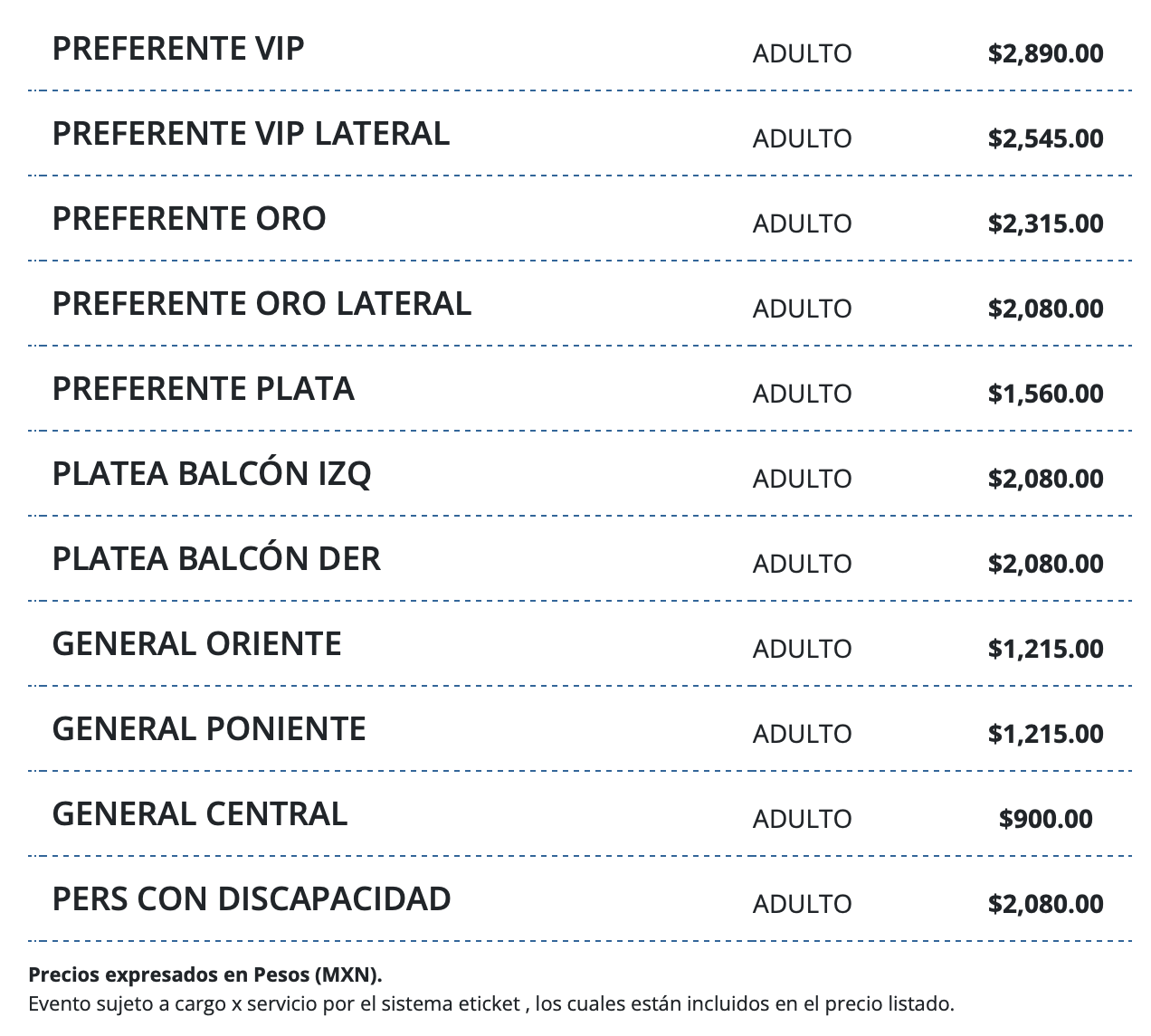Click the GENERAL ORIENTE price of $1,215.00
The image size is (1151, 1036).
pos(1045,649)
